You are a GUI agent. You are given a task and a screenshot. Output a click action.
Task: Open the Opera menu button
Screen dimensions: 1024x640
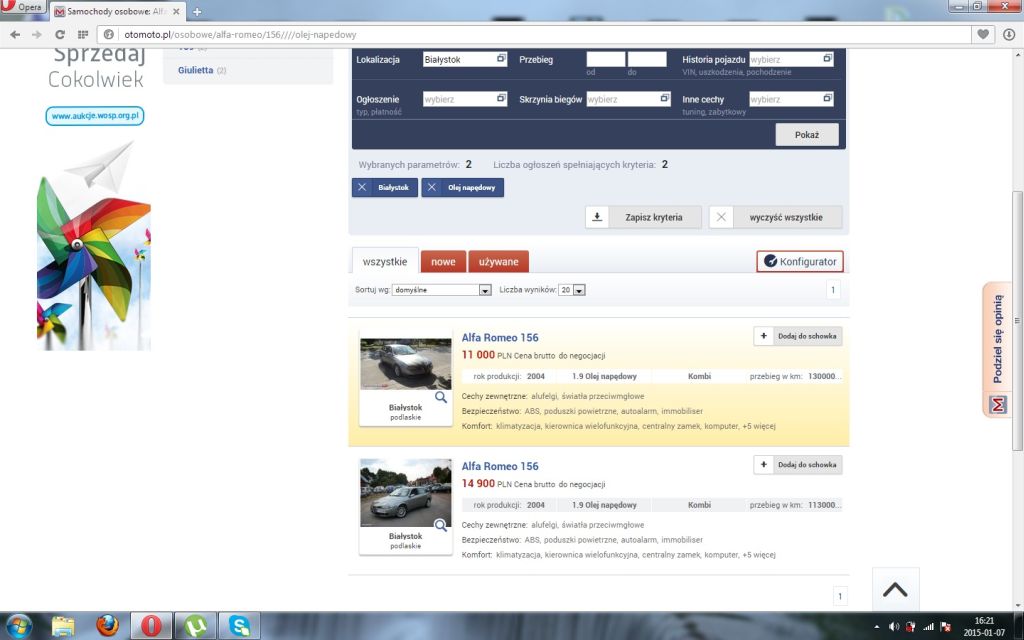click(x=22, y=7)
